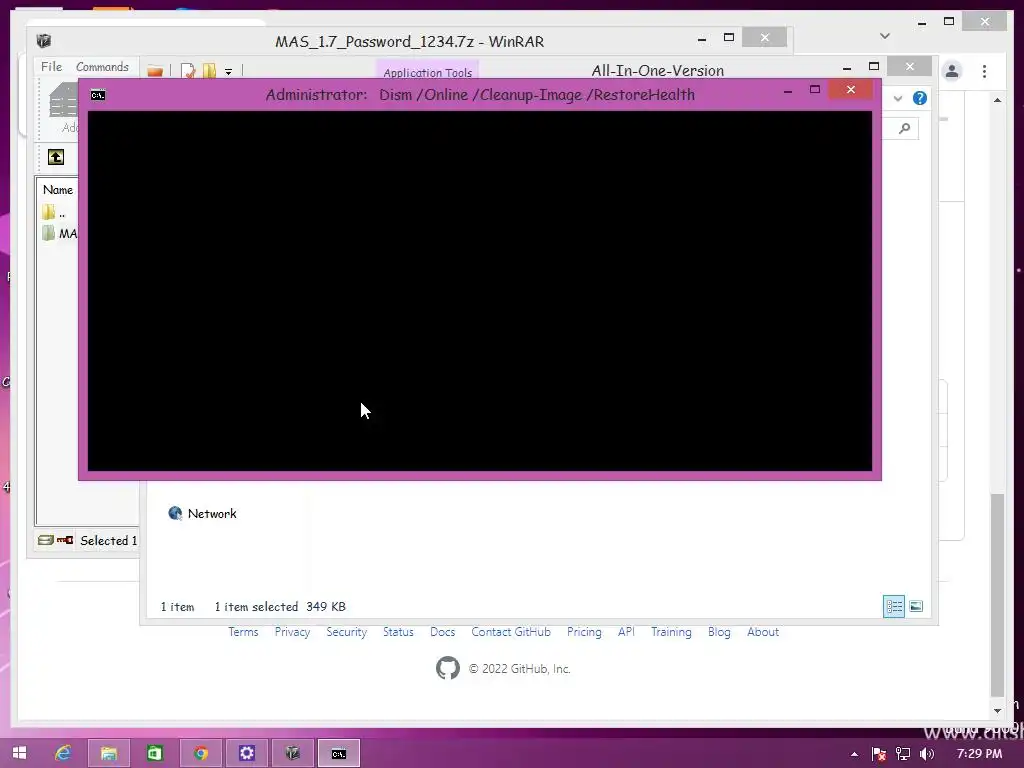Click the browser scrollbar up arrow
This screenshot has height=768, width=1024.
(x=997, y=100)
